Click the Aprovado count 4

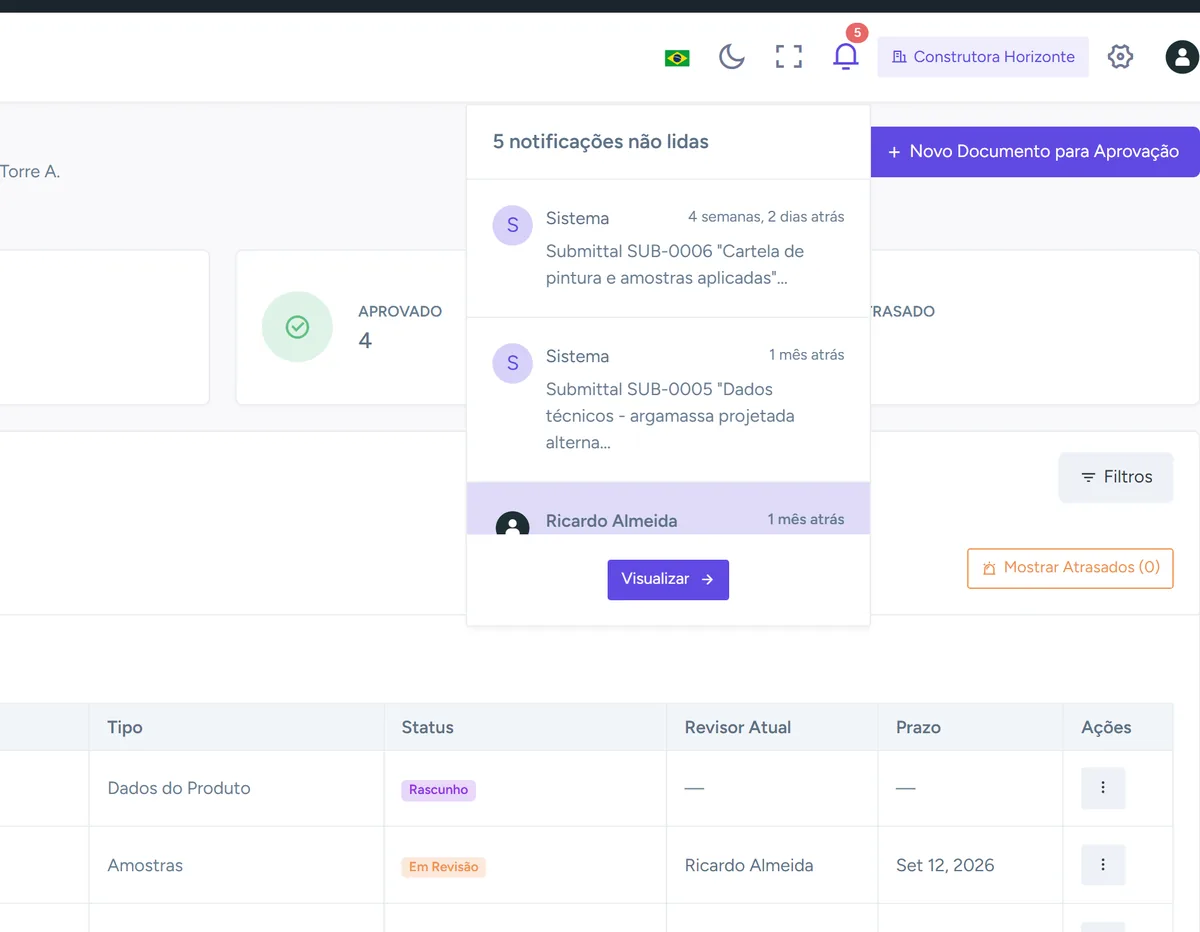click(365, 341)
